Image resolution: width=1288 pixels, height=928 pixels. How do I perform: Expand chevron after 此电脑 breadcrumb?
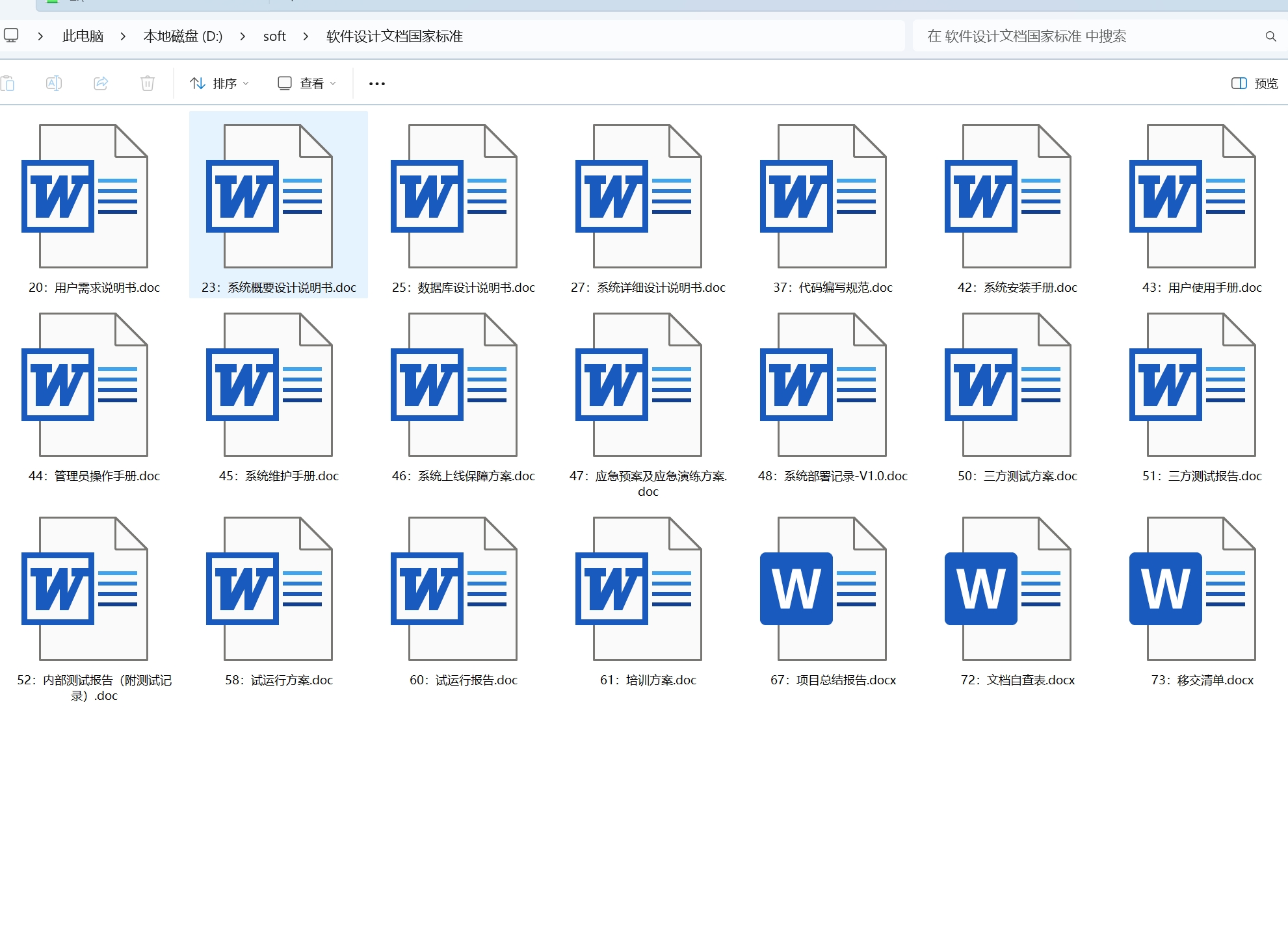pos(123,36)
